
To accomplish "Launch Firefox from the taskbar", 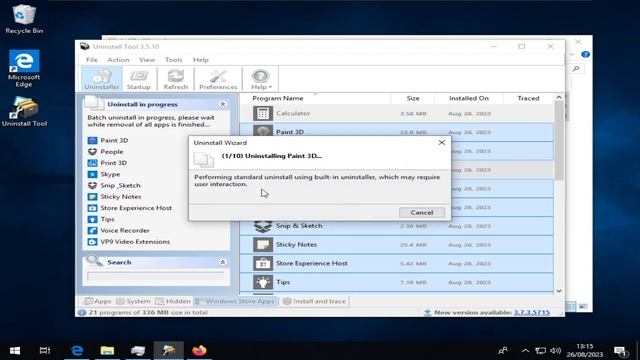I will tap(199, 351).
